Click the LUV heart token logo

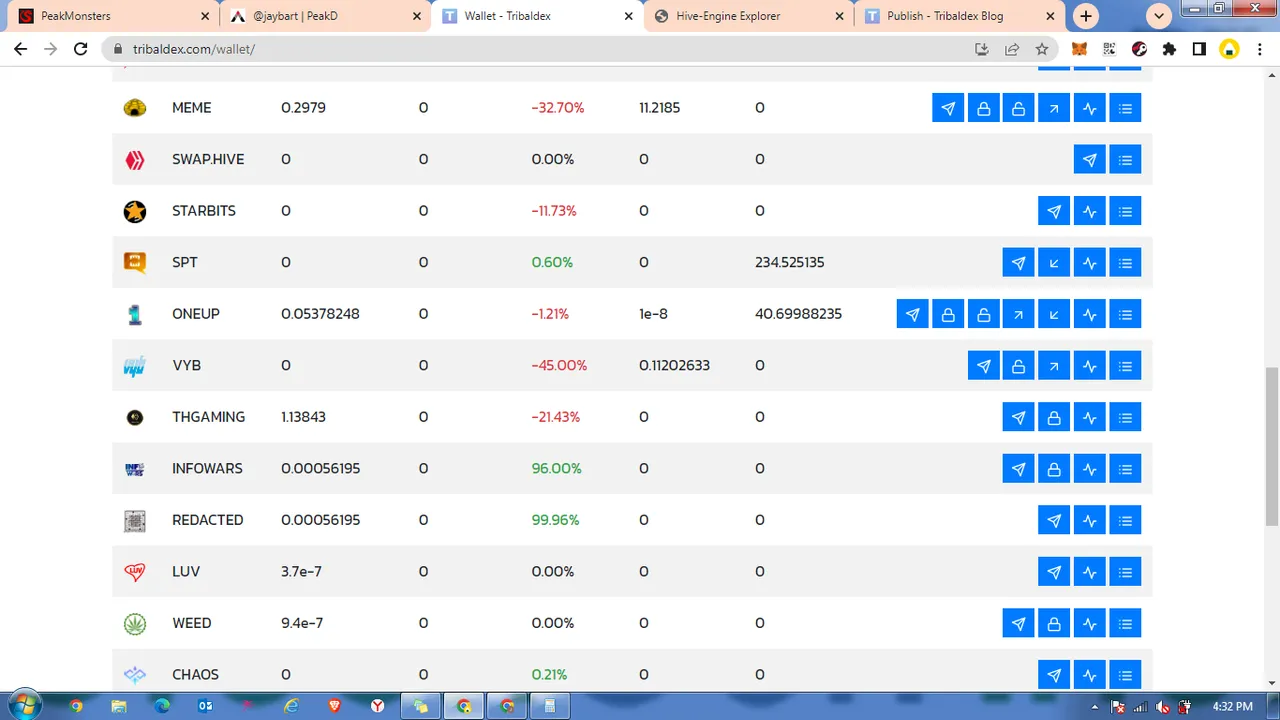click(135, 572)
